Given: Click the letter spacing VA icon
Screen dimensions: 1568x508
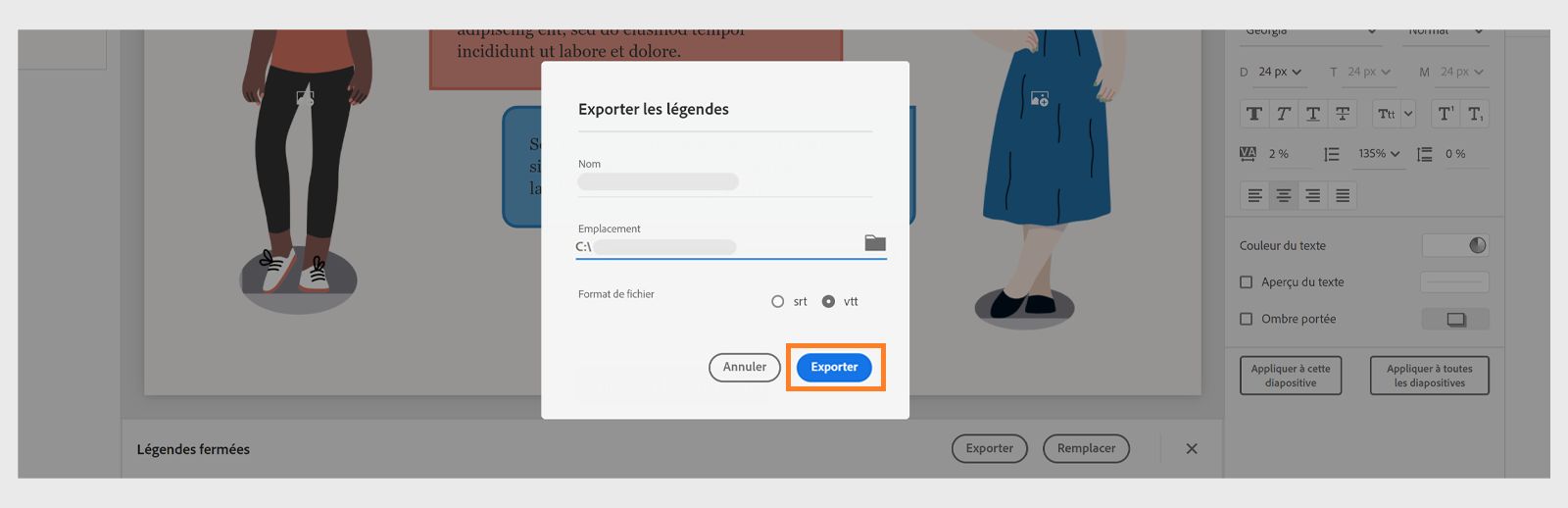Looking at the screenshot, I should [1248, 154].
